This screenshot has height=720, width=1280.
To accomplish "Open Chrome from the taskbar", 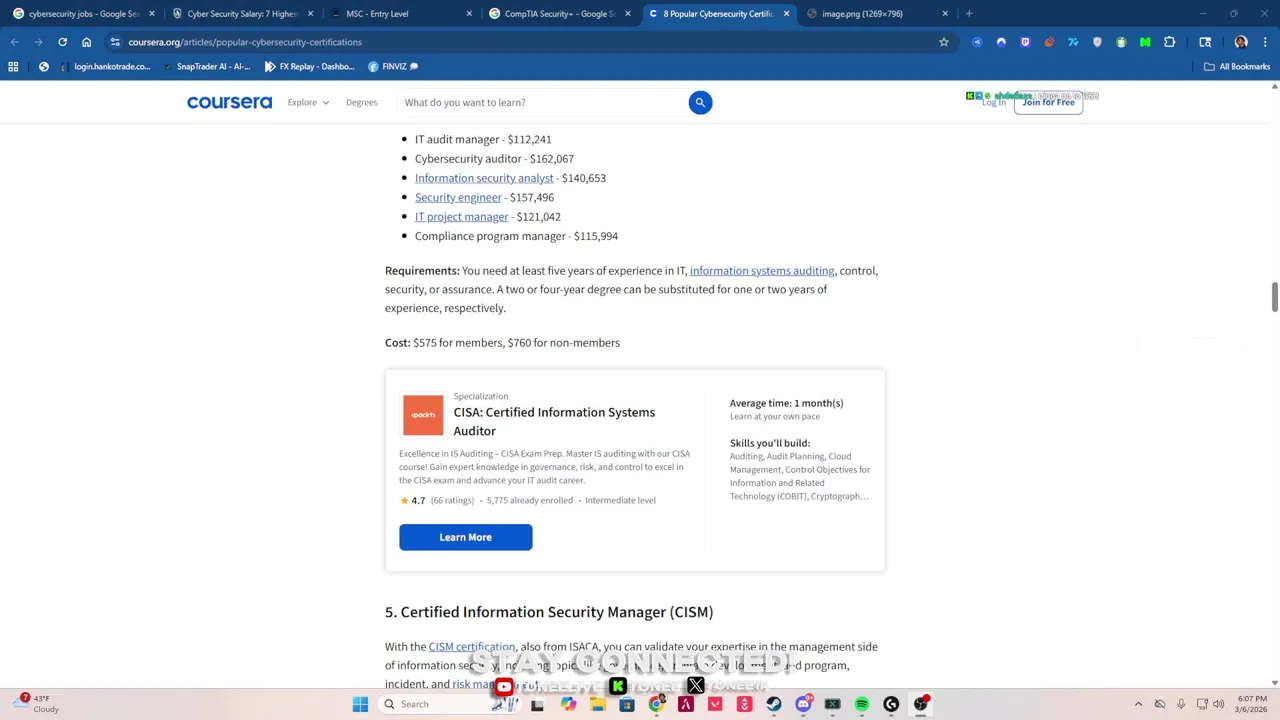I will (656, 704).
